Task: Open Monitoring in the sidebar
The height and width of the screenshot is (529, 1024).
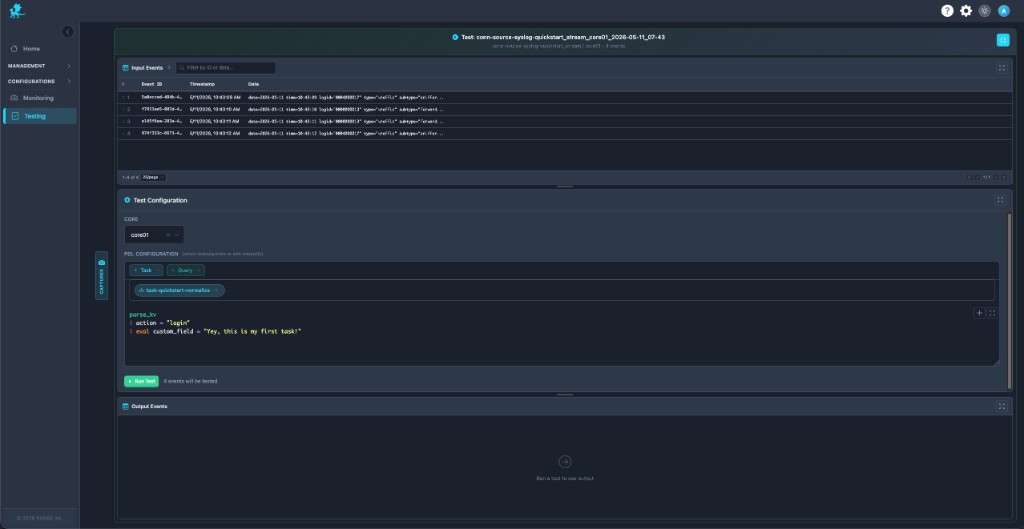Action: pyautogui.click(x=38, y=98)
